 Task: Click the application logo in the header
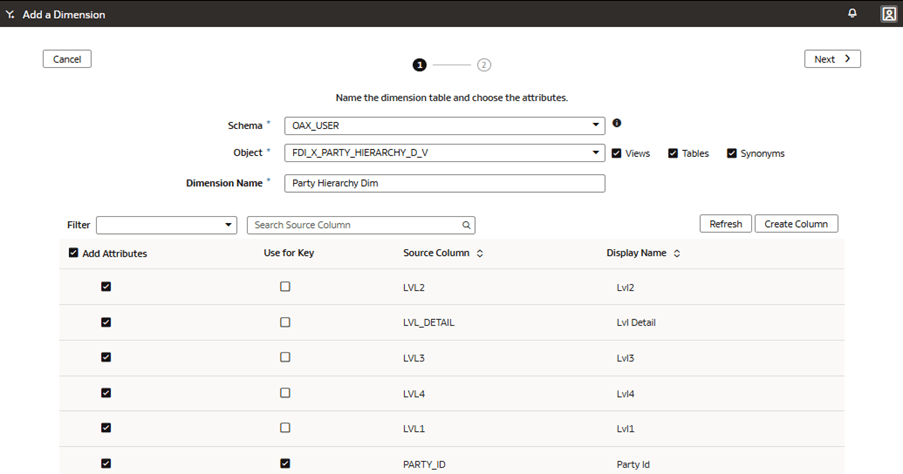coord(10,15)
